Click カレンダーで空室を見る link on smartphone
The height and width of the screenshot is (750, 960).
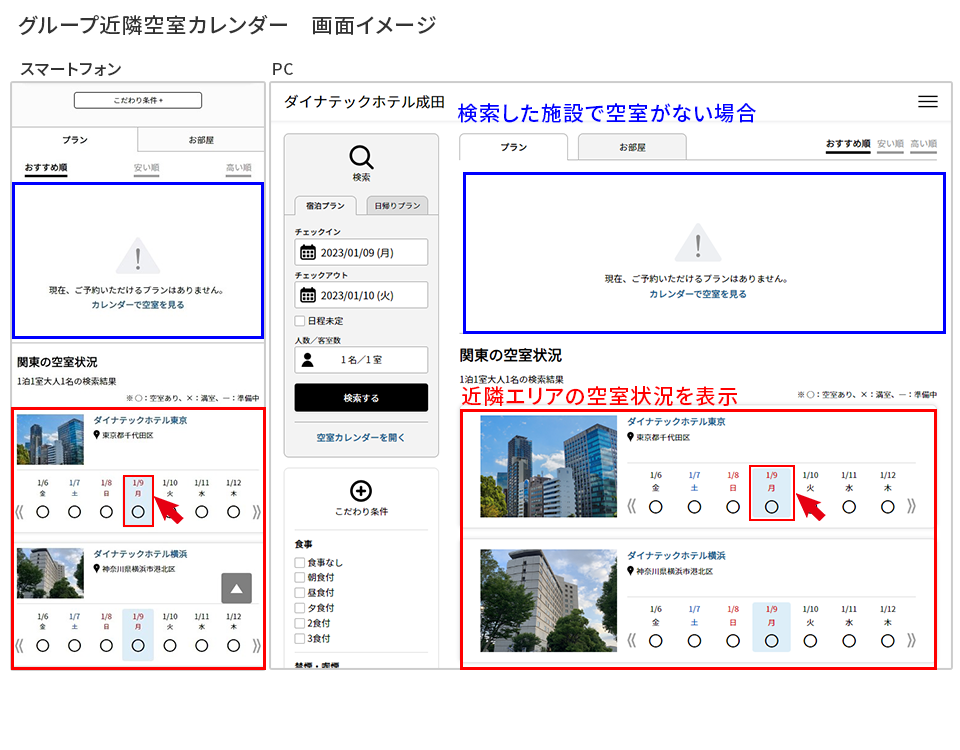(138, 304)
